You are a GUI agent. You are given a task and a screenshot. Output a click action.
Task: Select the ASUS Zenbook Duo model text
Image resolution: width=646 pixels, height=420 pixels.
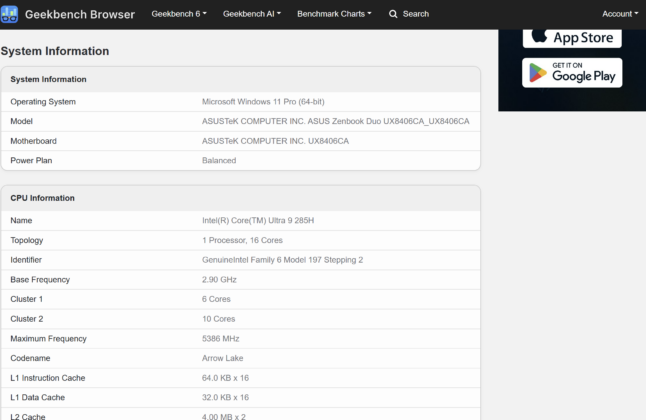click(x=335, y=121)
